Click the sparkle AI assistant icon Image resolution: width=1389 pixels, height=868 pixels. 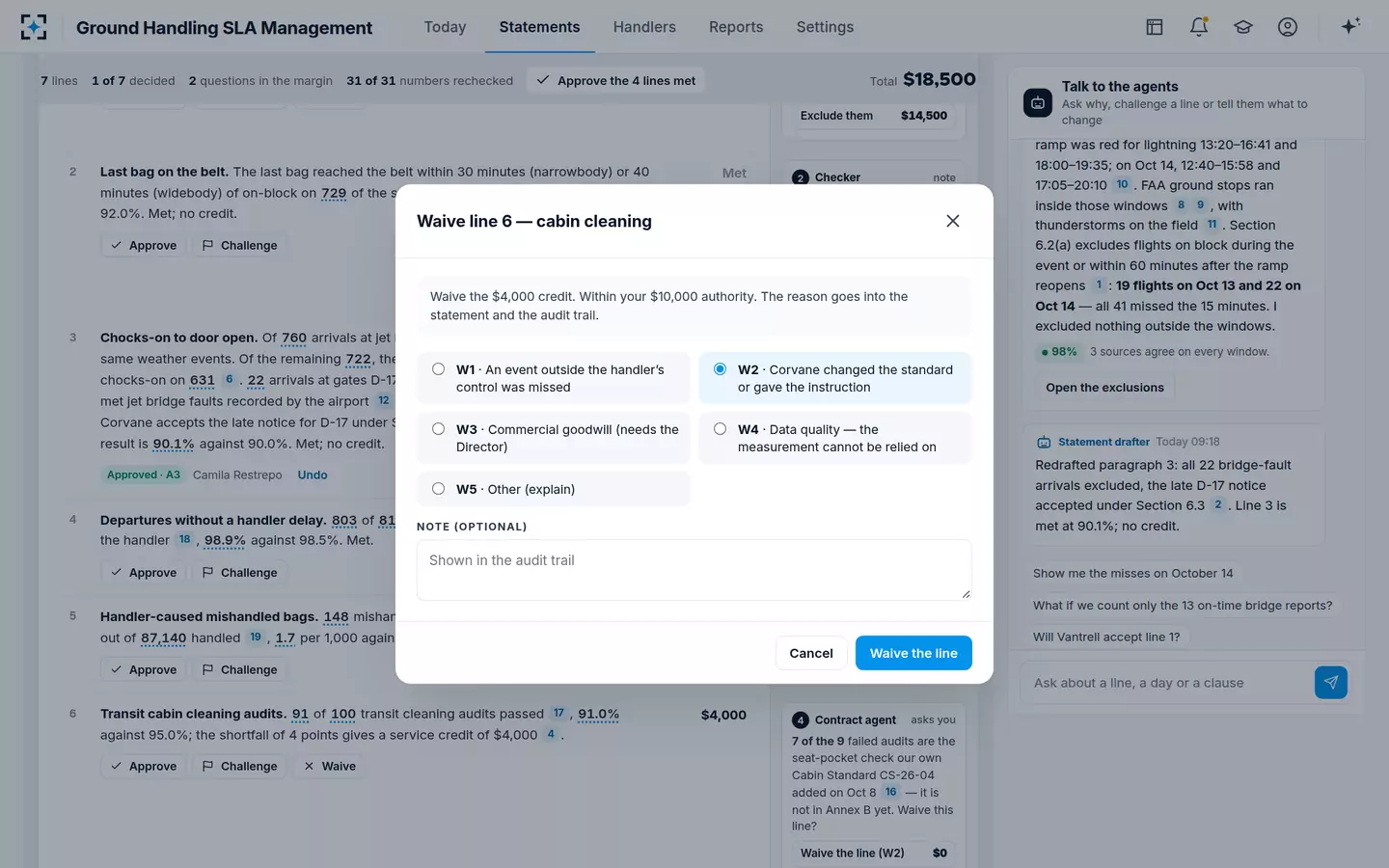[1350, 27]
